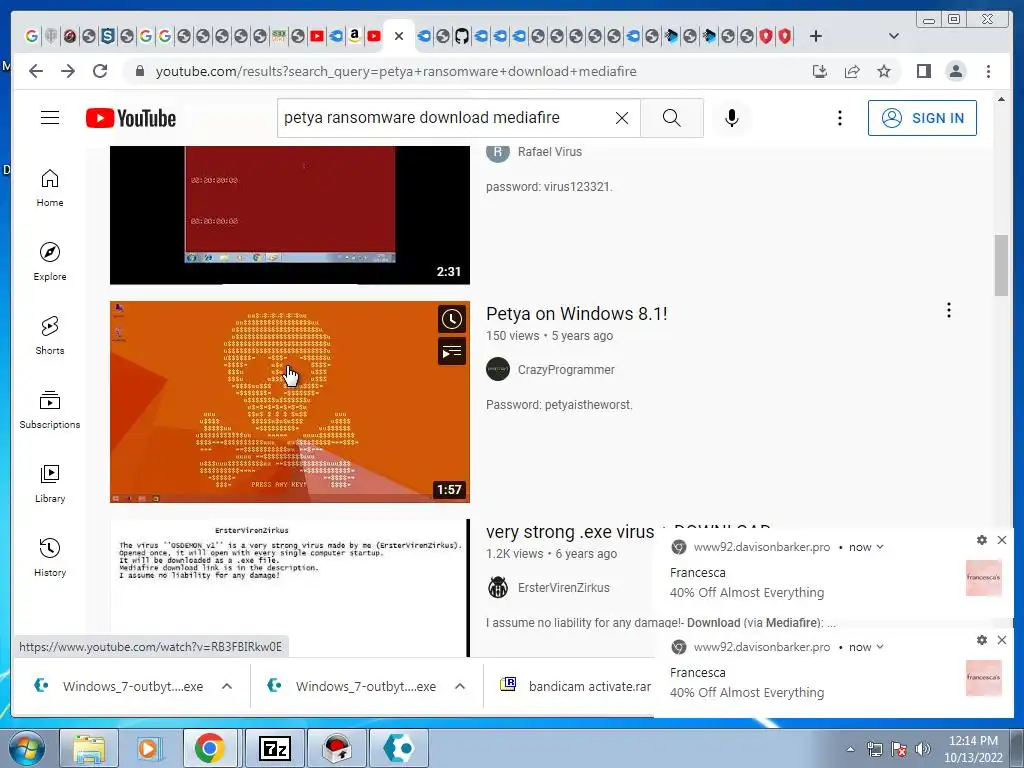Sign in with the SIGN IN button
This screenshot has height=768, width=1024.
(922, 118)
